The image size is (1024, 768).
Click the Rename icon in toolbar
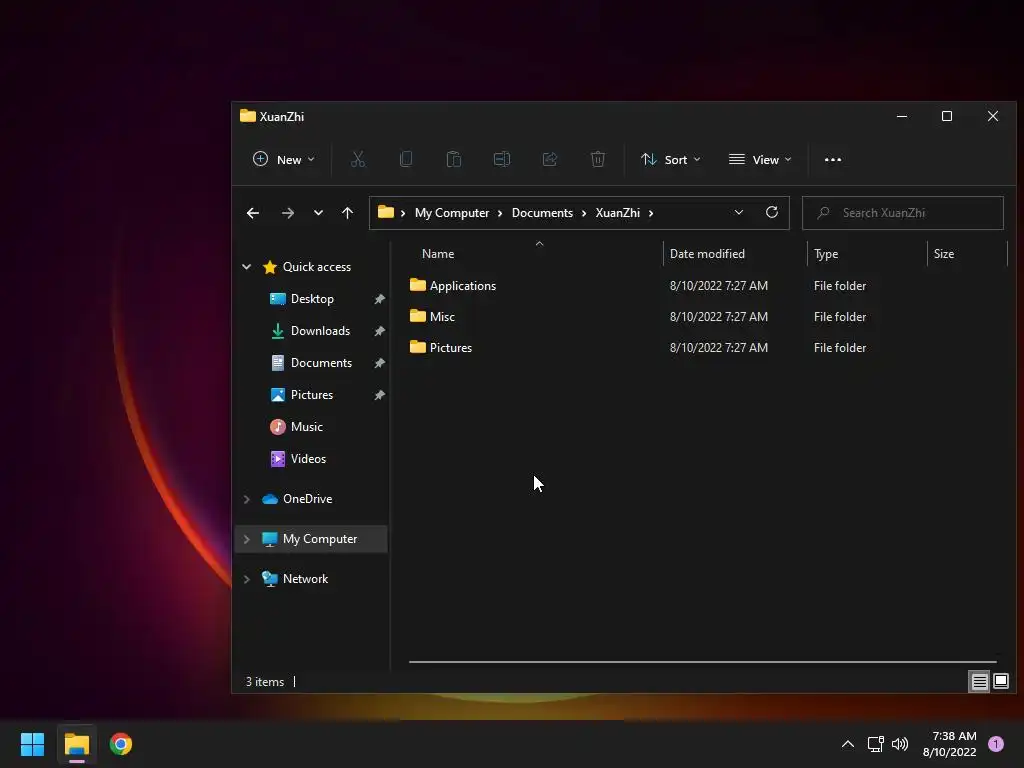click(502, 159)
